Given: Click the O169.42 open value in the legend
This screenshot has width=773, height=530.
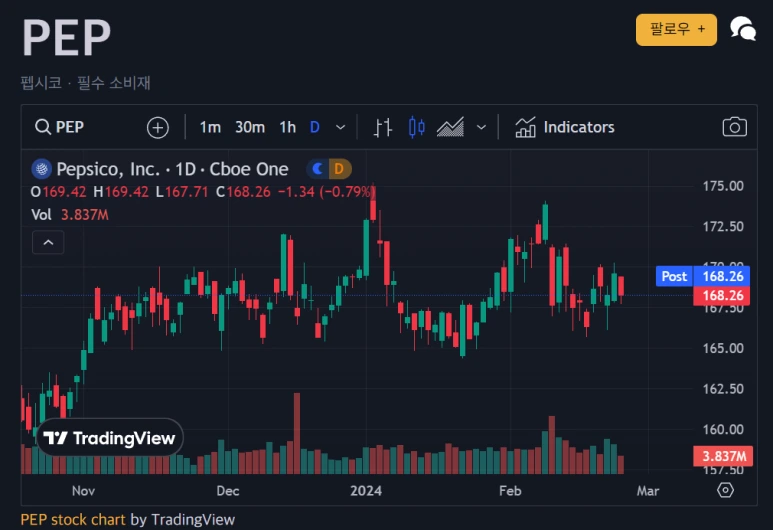Looking at the screenshot, I should (x=58, y=192).
